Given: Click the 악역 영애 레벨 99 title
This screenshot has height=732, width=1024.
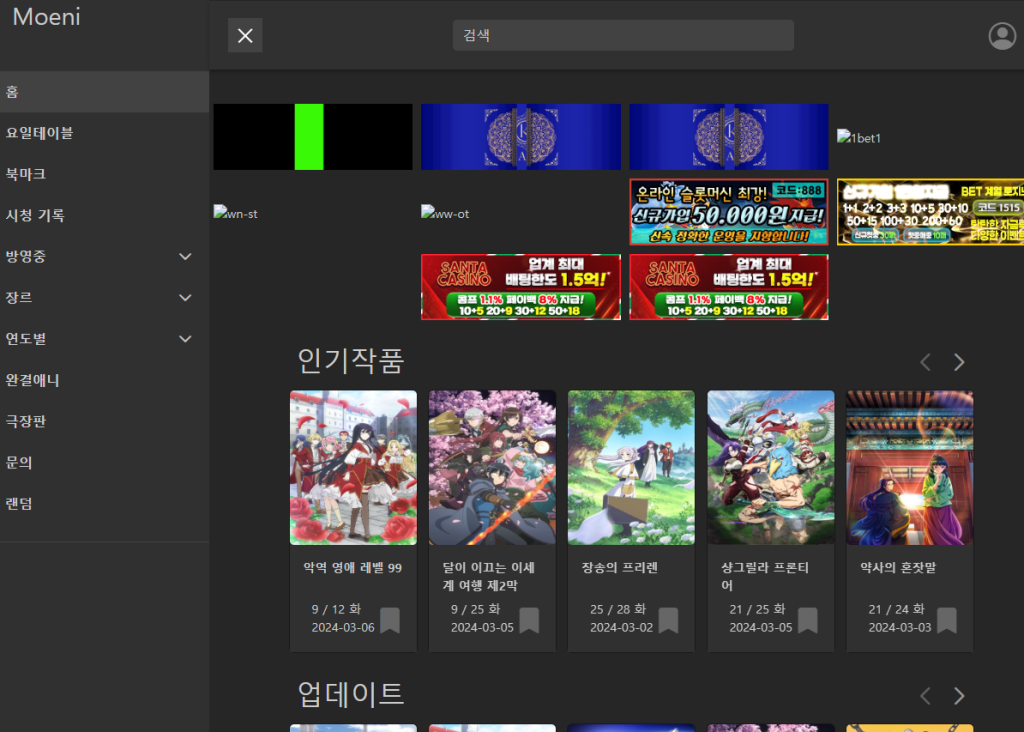Looking at the screenshot, I should pyautogui.click(x=353, y=568).
